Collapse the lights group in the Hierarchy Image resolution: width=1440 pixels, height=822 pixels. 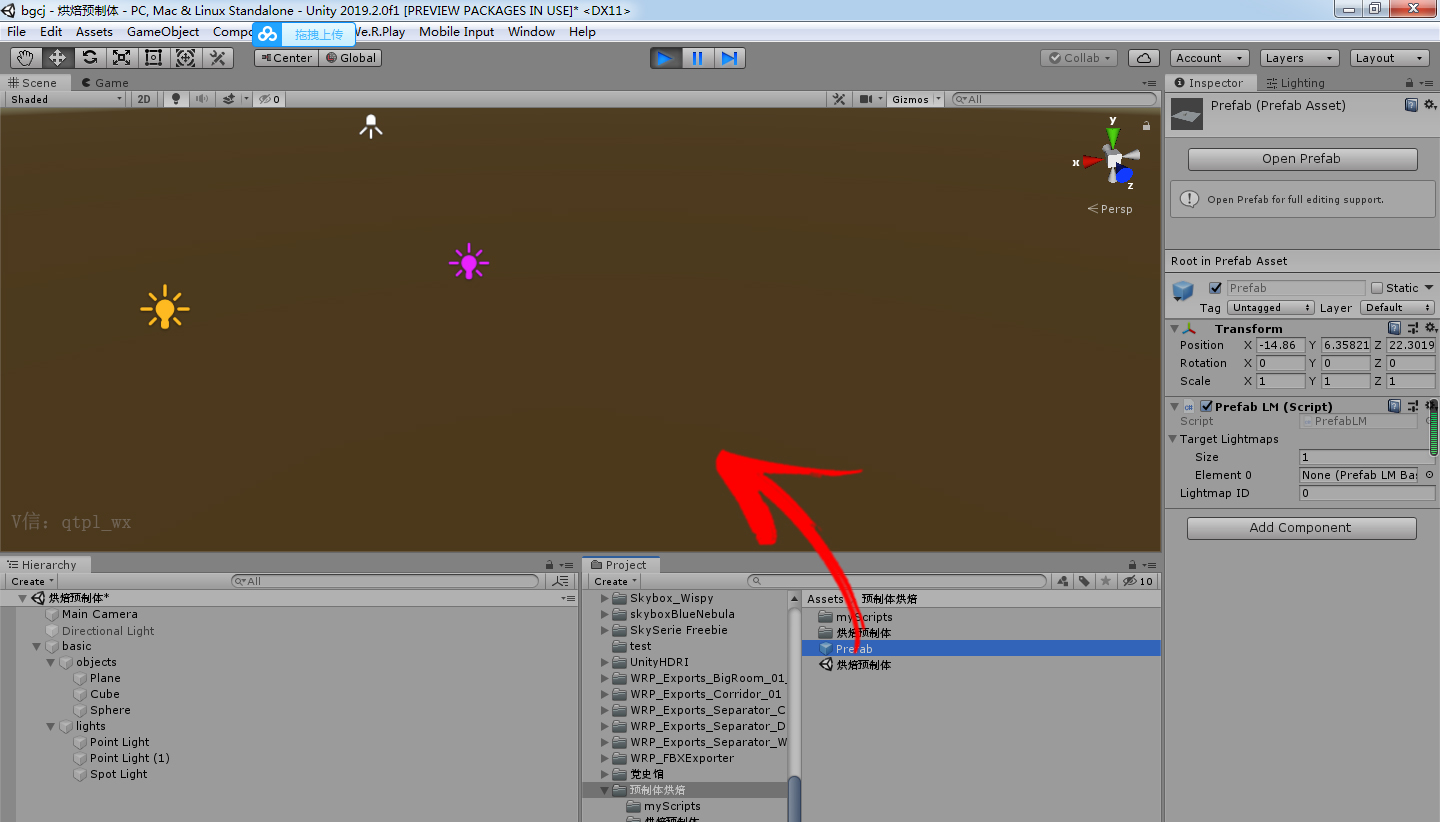50,726
